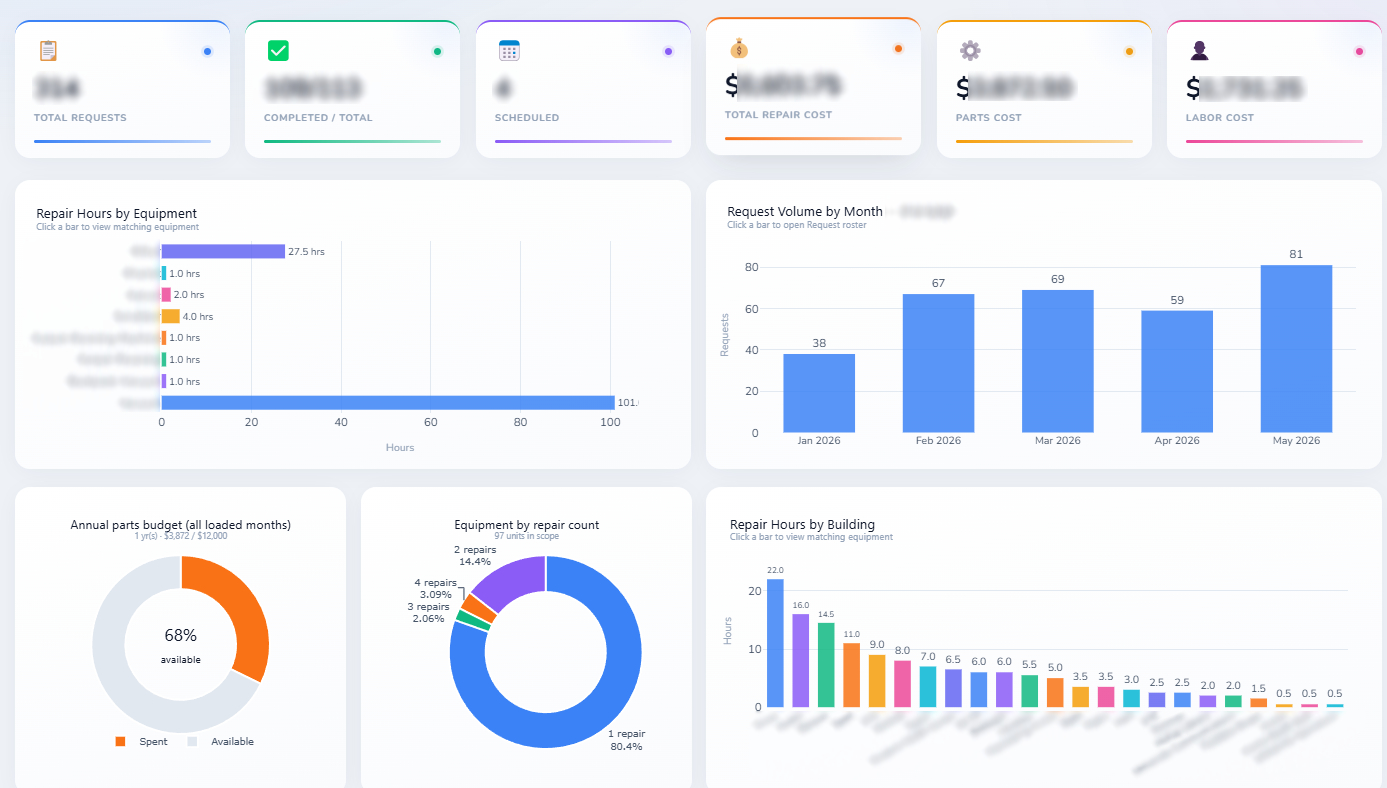Select the 6.5 hours building bar

(x=954, y=688)
